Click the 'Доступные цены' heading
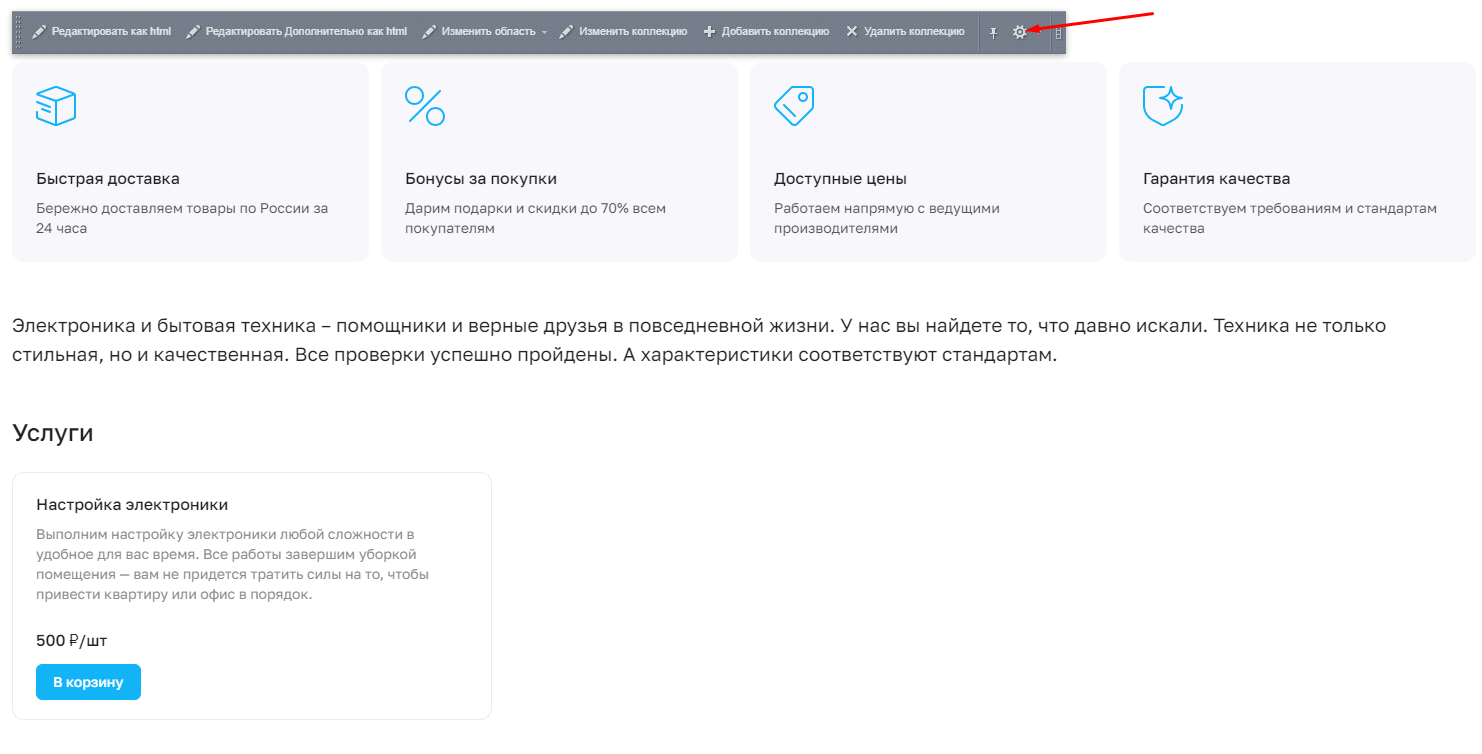The image size is (1482, 754). point(840,179)
